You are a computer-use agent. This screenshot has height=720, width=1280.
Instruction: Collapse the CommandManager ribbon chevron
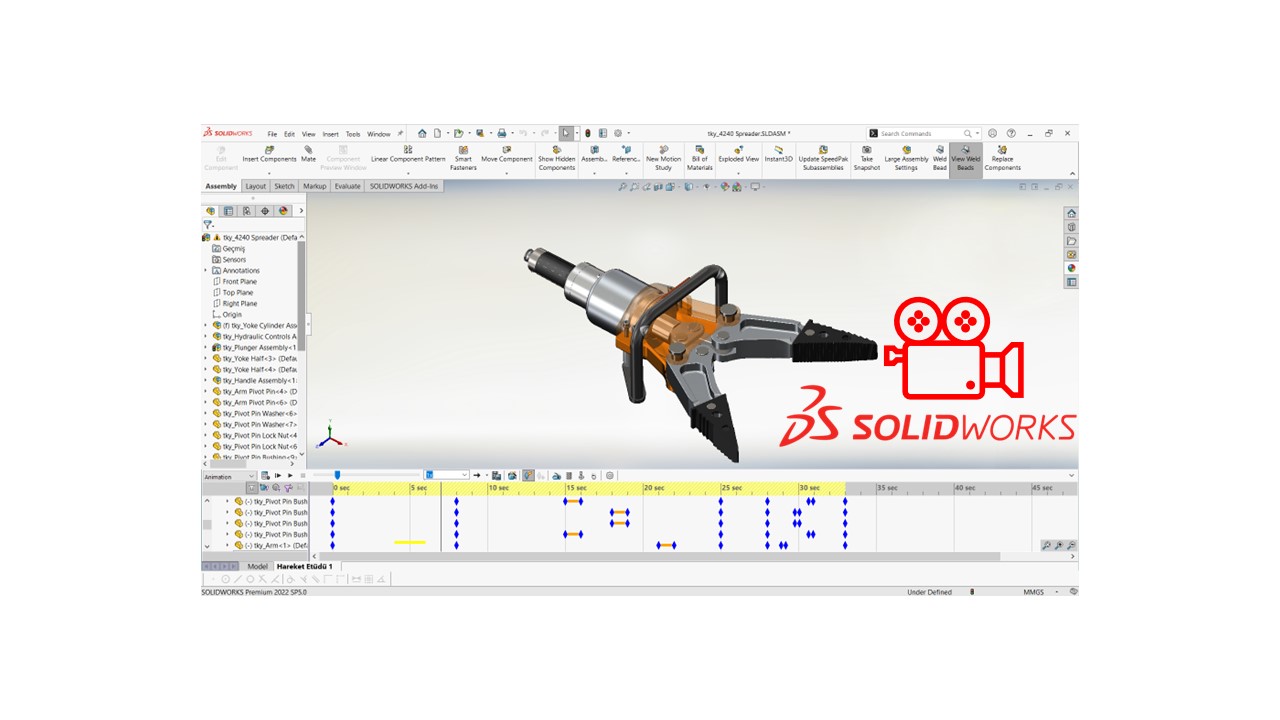1073,173
